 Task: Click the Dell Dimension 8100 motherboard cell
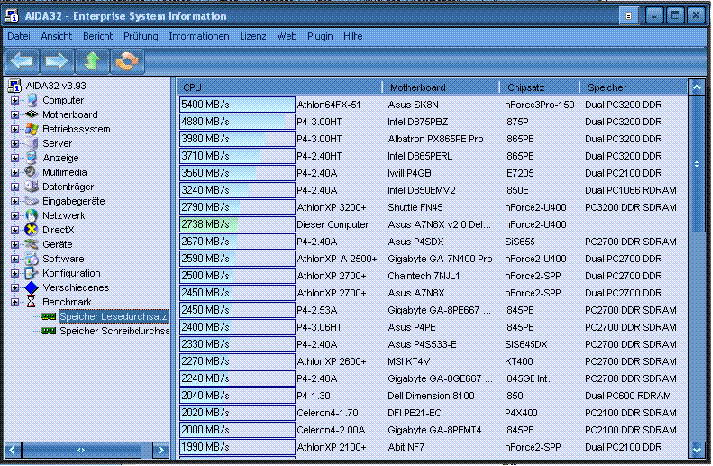431,396
